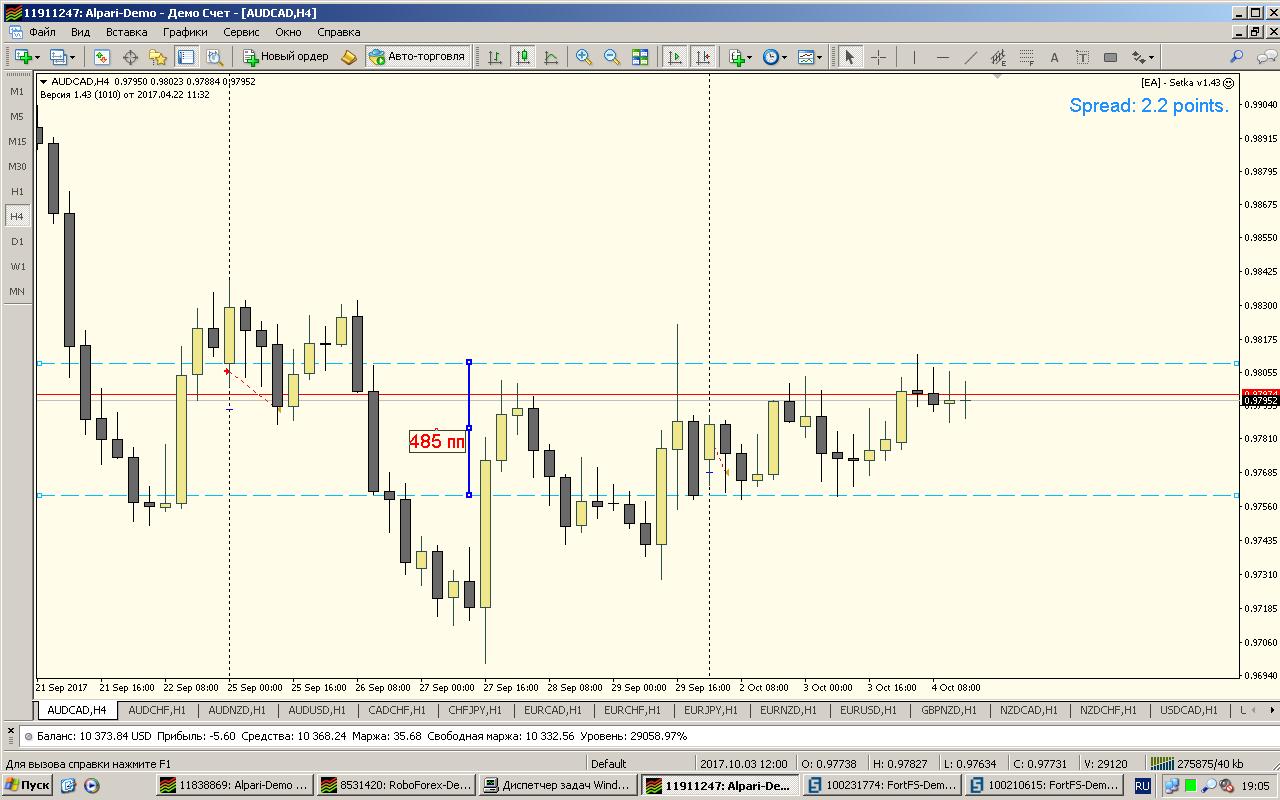Select MN timeframe
The width and height of the screenshot is (1280, 800).
coord(17,291)
